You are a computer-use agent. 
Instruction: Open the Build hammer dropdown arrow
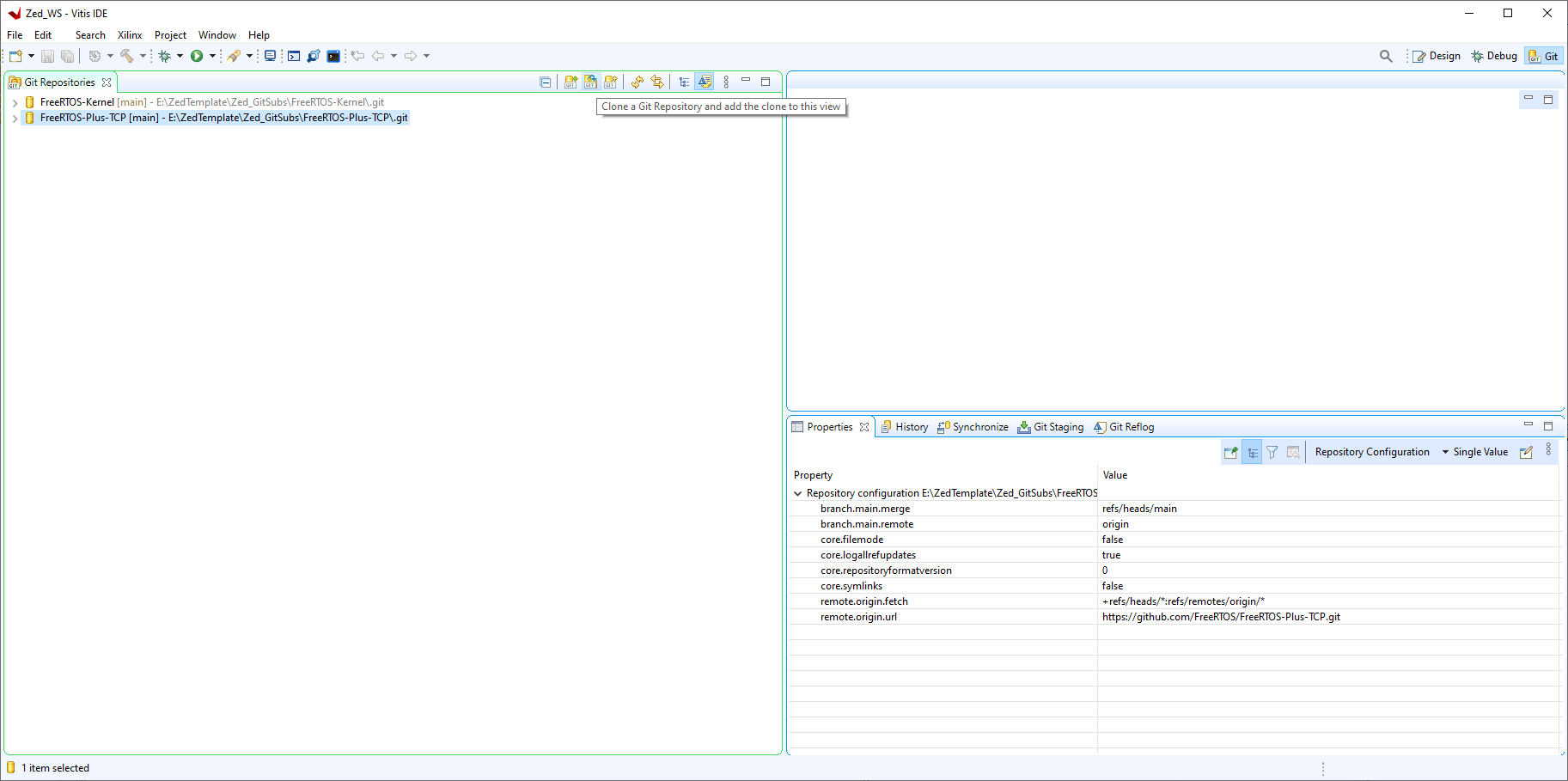(143, 56)
